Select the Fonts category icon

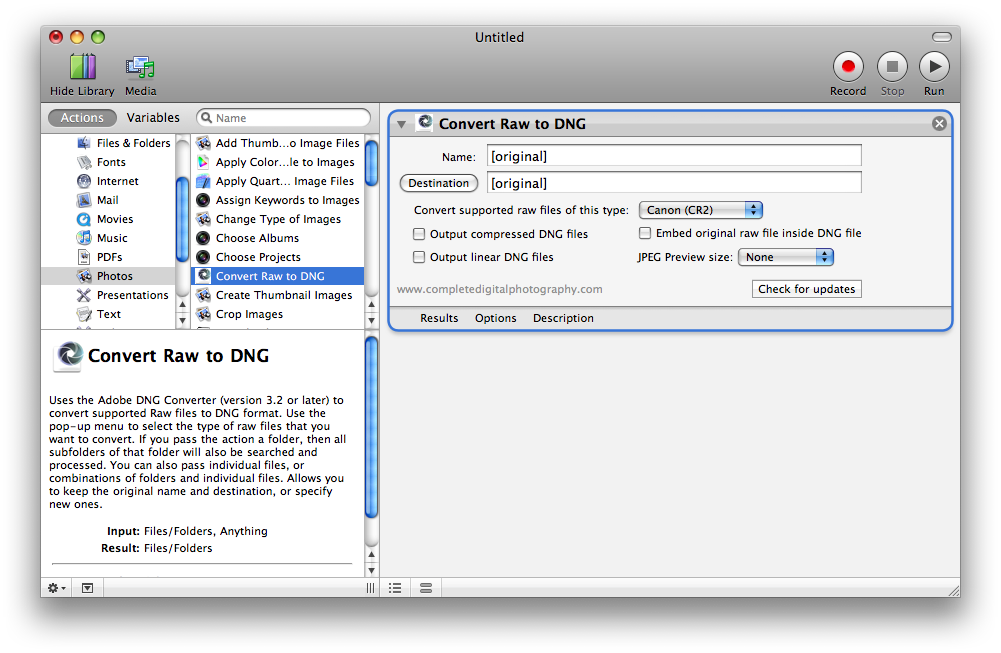[84, 162]
